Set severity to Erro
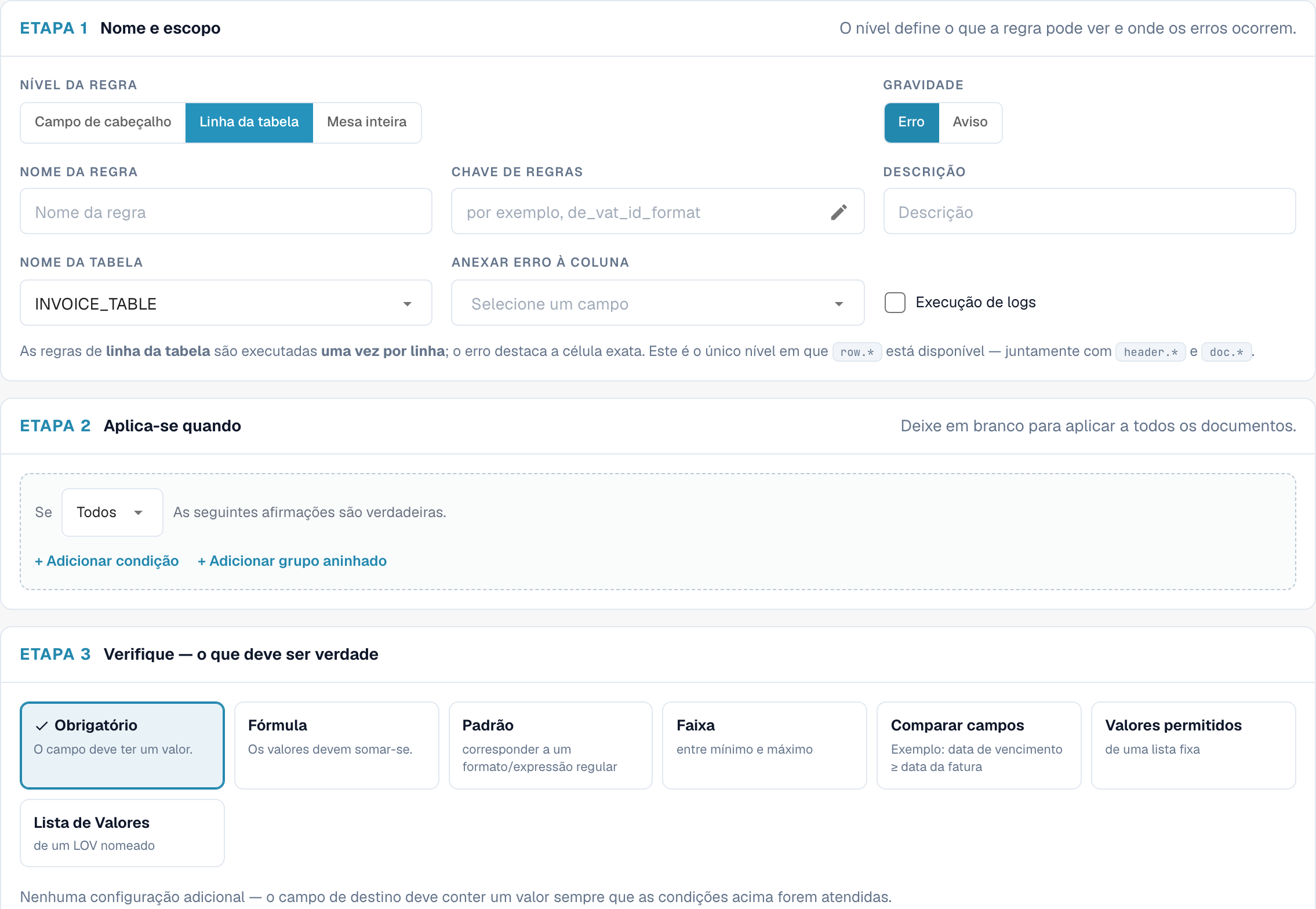 (x=911, y=122)
